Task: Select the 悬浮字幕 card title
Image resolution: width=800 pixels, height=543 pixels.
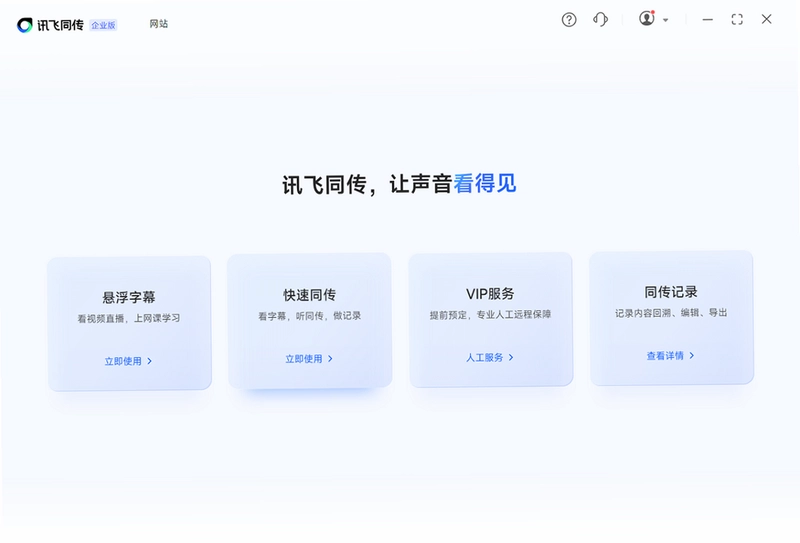Action: [x=129, y=297]
